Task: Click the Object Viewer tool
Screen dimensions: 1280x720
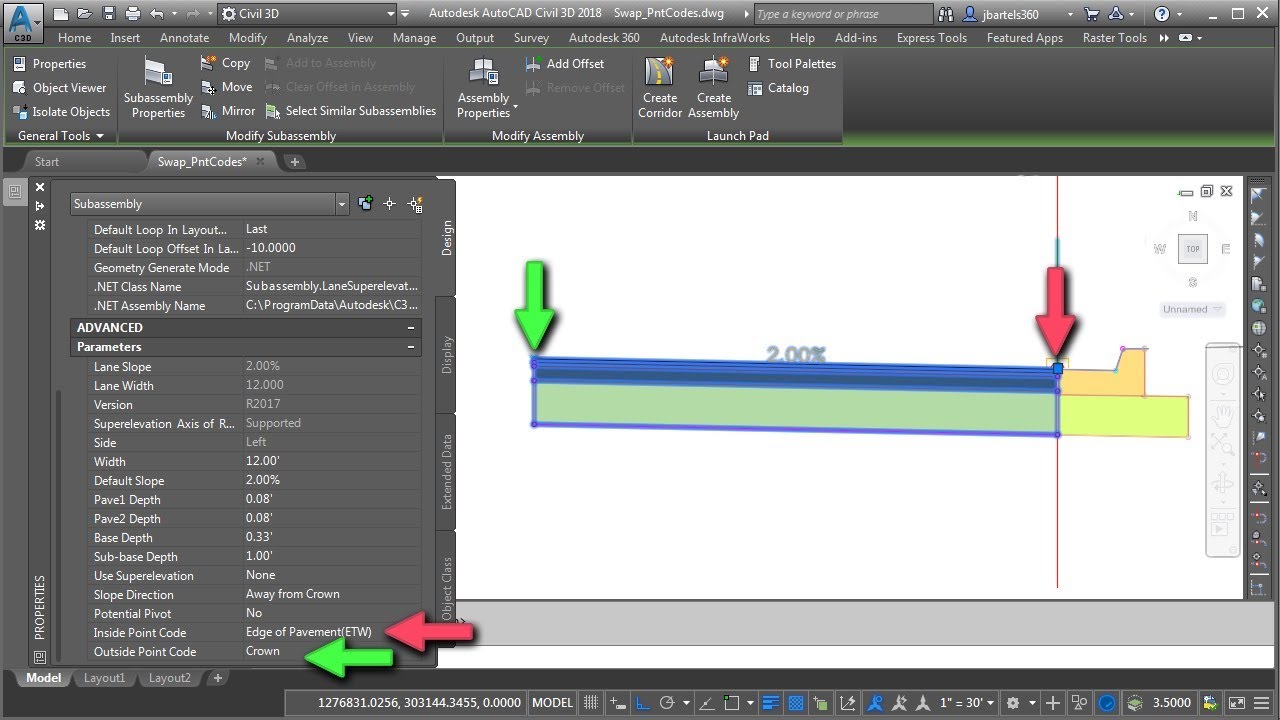Action: (x=59, y=88)
